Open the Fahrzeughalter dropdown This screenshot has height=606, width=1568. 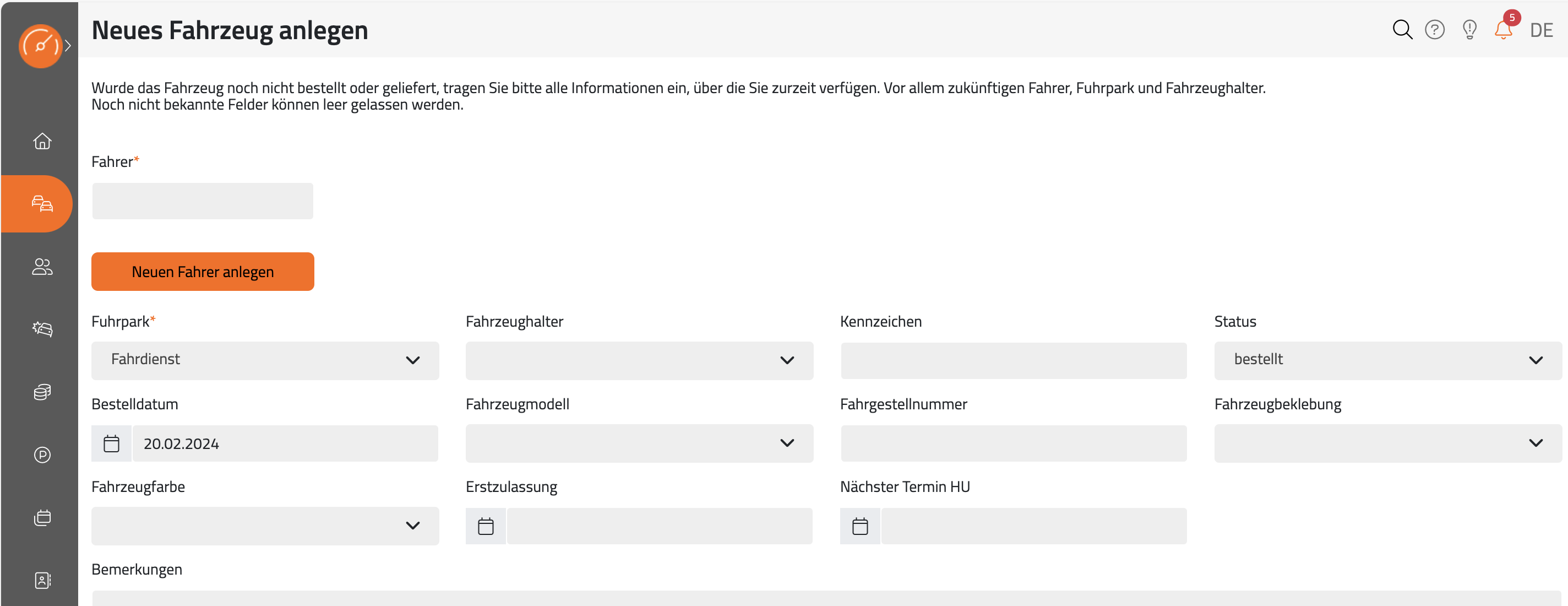point(639,360)
